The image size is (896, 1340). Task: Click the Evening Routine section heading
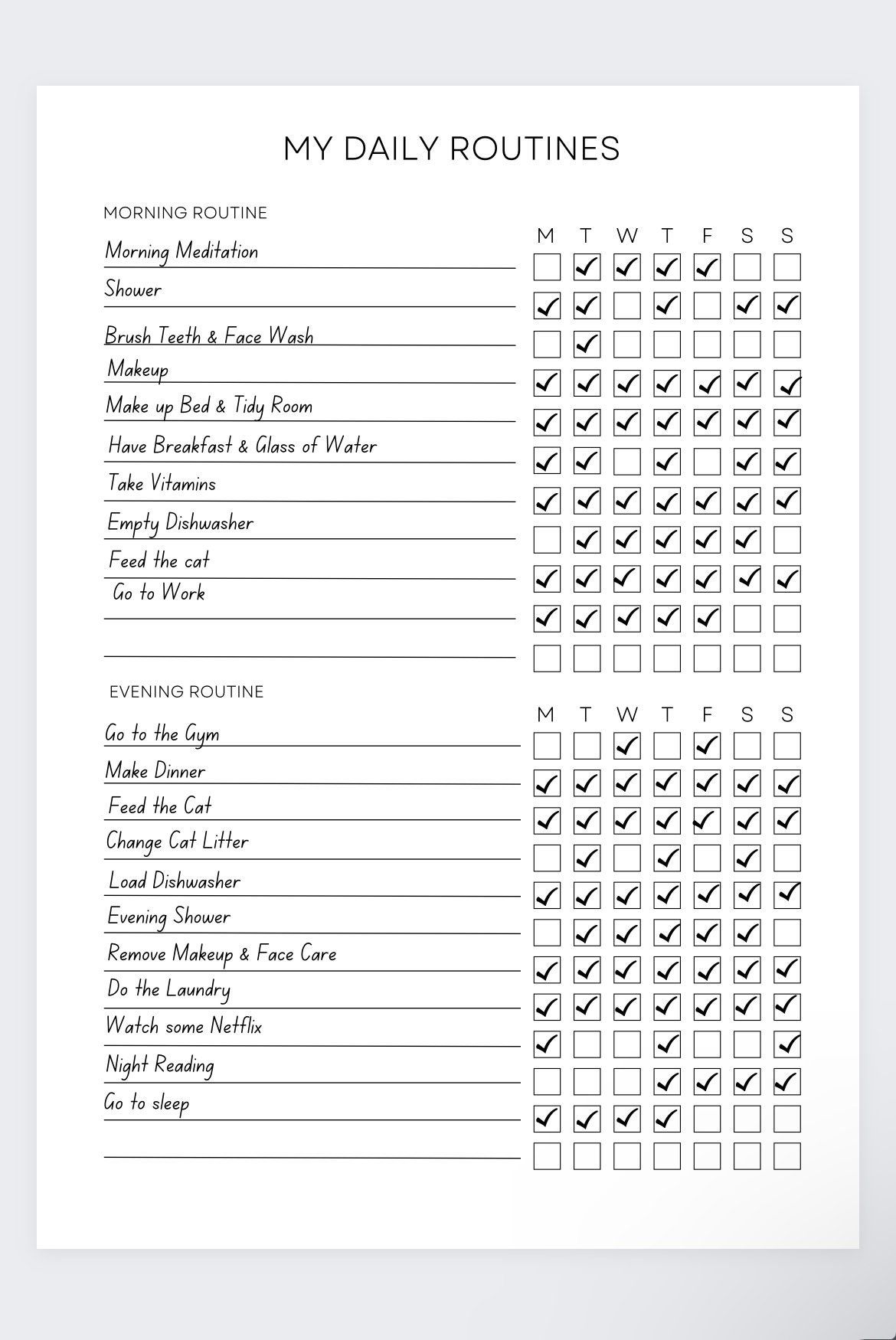186,692
